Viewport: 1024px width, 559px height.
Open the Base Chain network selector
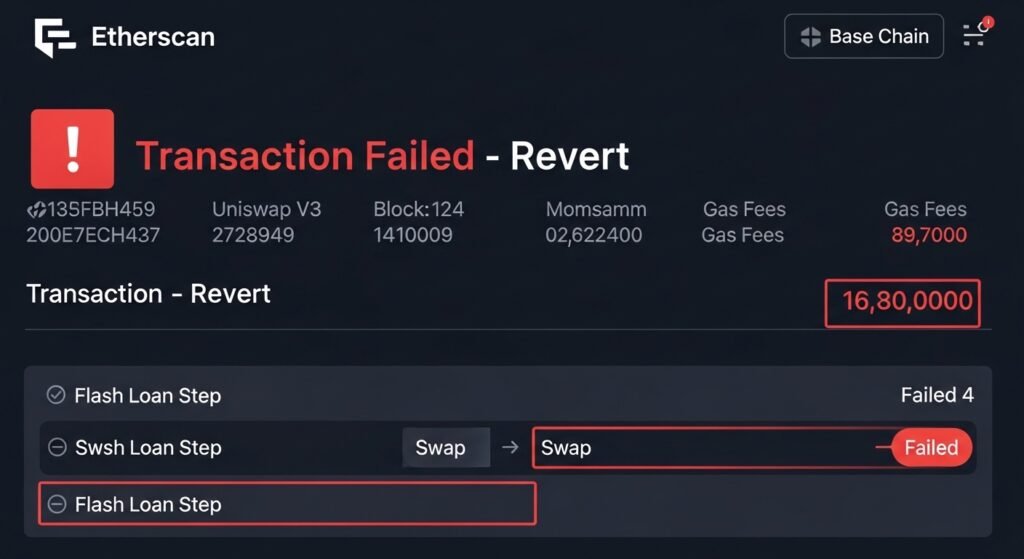tap(864, 36)
